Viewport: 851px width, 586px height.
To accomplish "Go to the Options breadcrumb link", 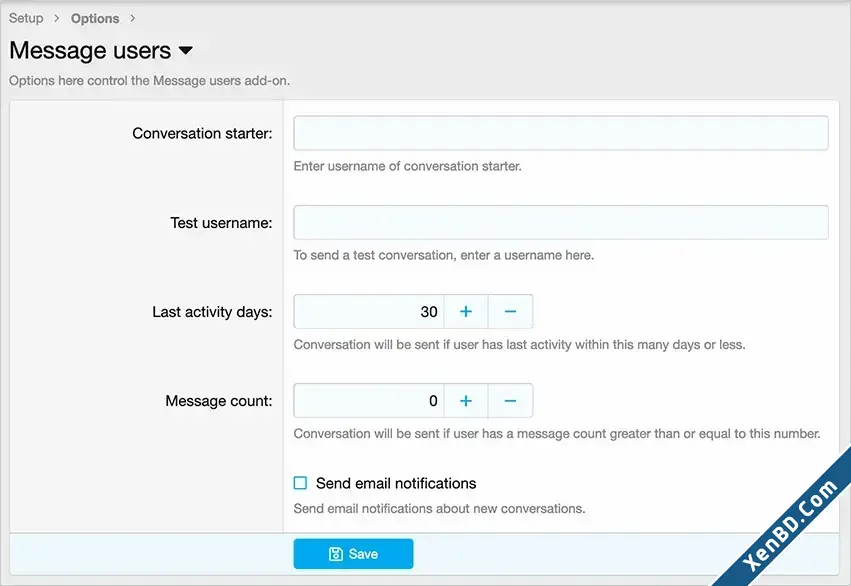I will pos(95,18).
